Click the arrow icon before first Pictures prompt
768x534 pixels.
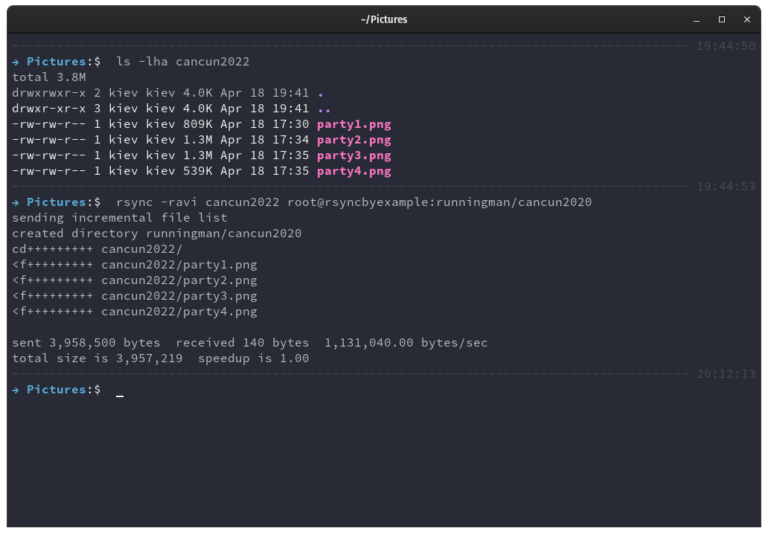tap(16, 62)
